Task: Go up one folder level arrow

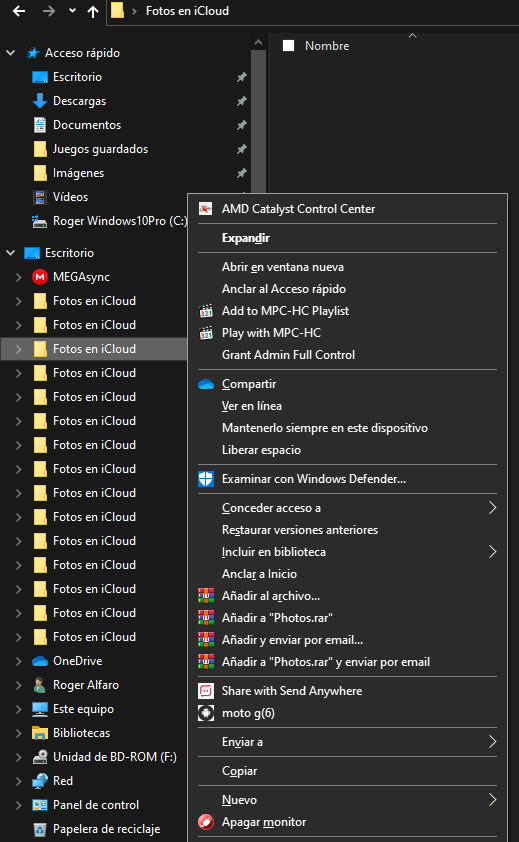Action: [93, 11]
